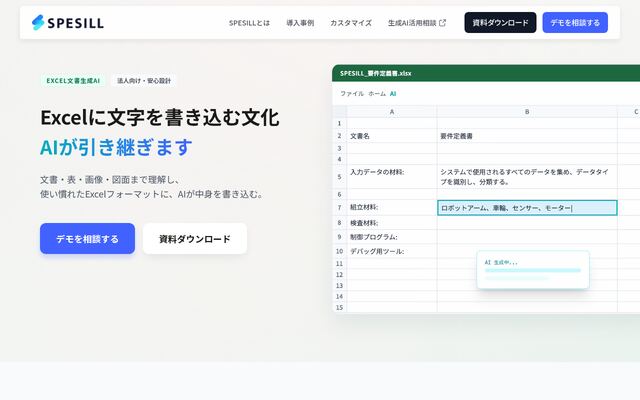Open the カスタマイズ nav link
The image size is (640, 400).
pos(351,23)
